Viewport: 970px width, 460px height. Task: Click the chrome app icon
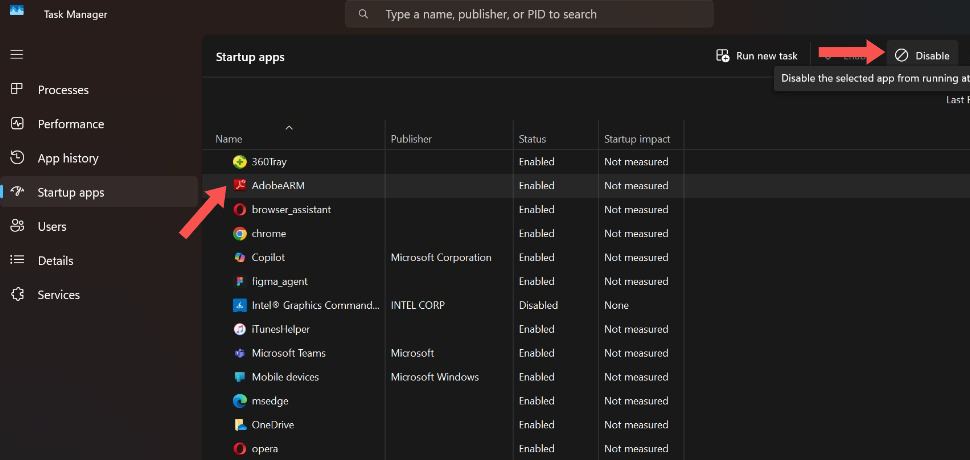[x=240, y=234]
